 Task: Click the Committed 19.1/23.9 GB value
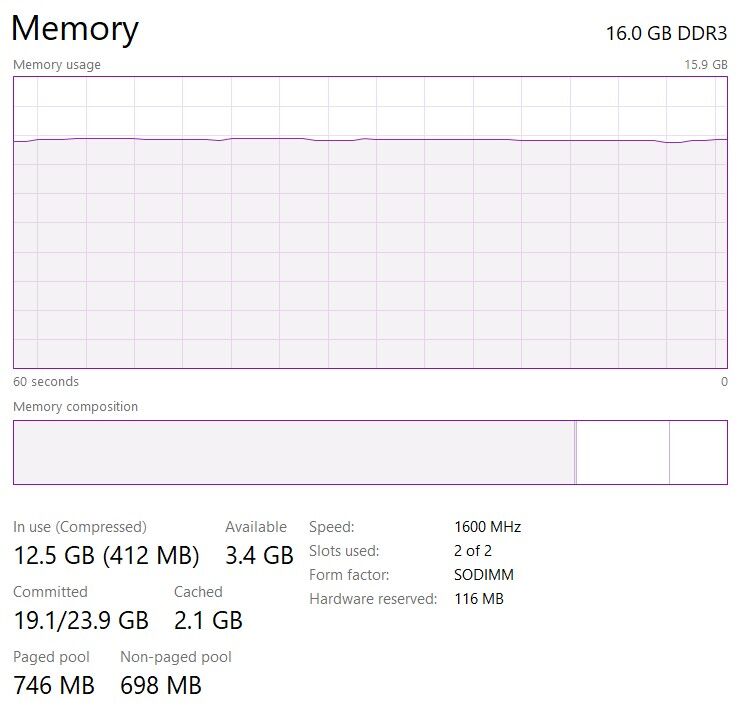click(x=81, y=620)
